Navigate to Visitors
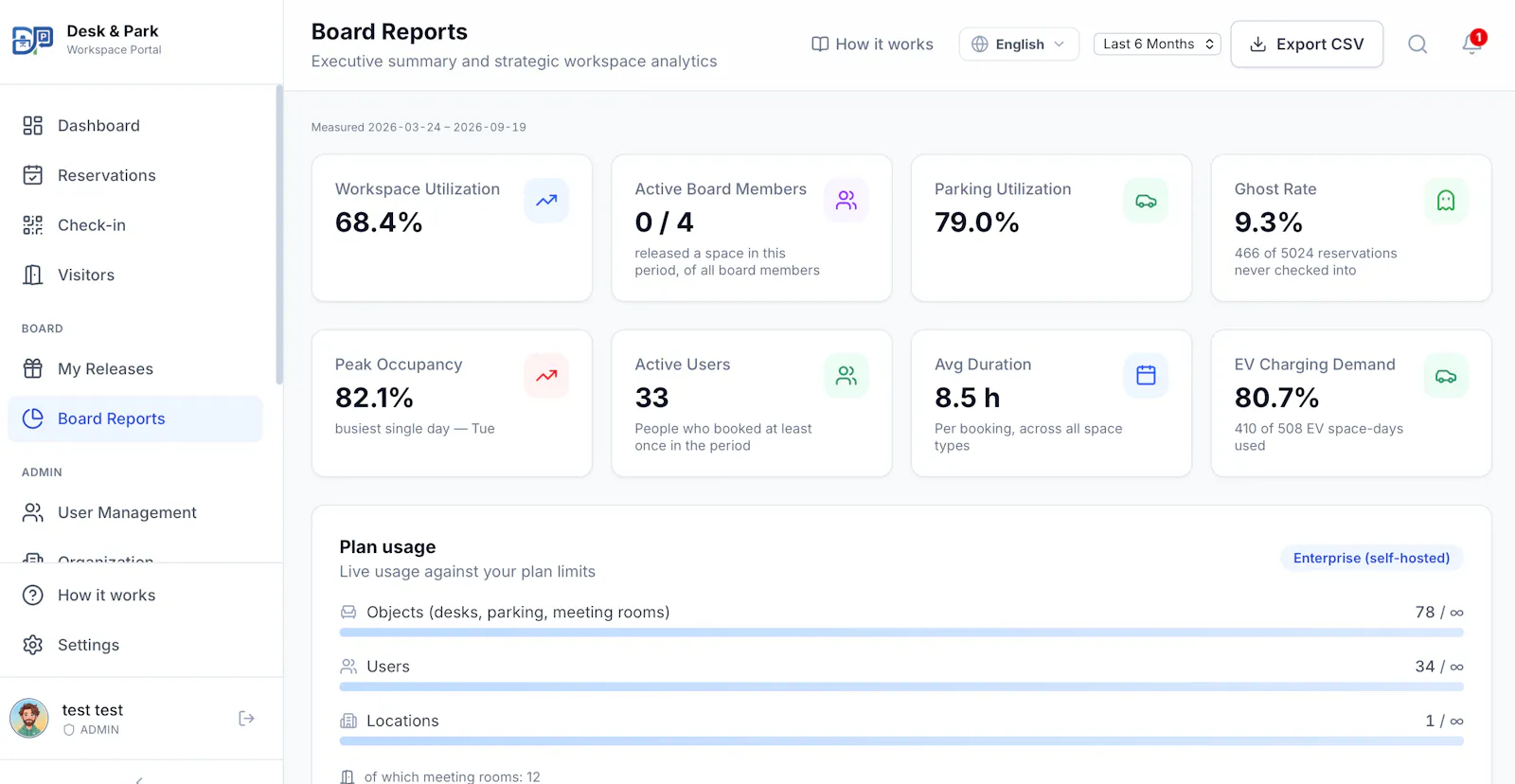This screenshot has width=1515, height=784. 135,275
